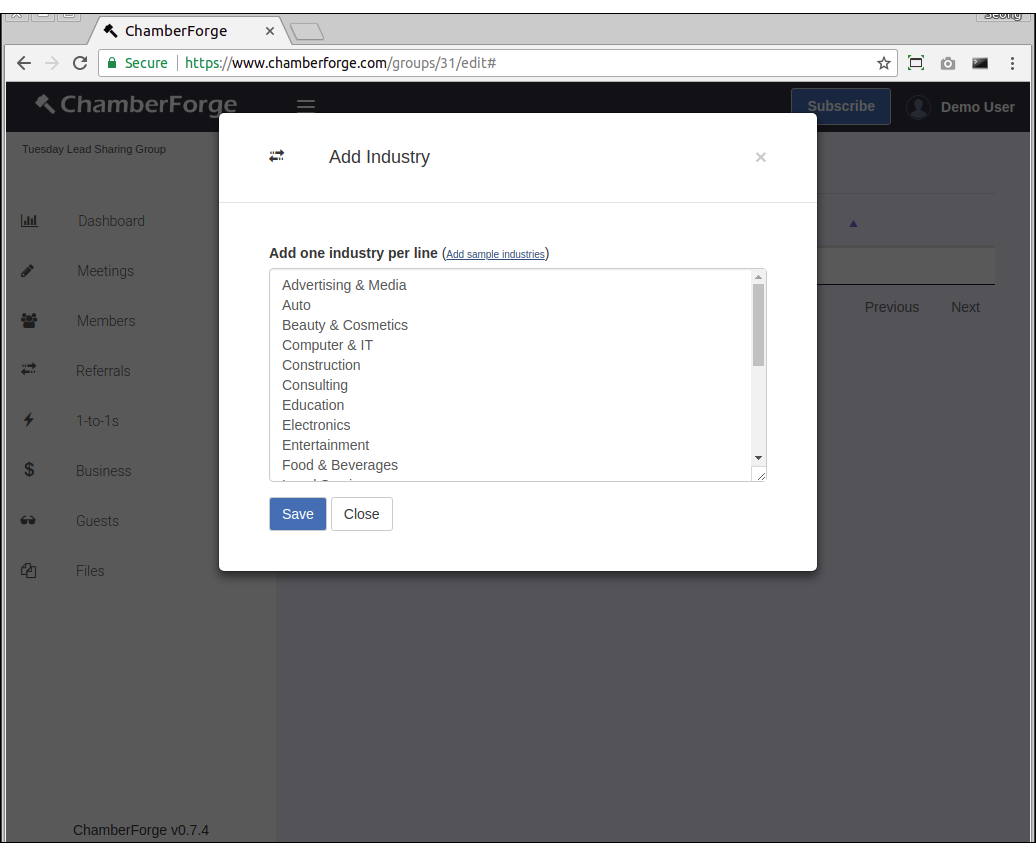Open the Add Industry exchange icon

pos(276,156)
